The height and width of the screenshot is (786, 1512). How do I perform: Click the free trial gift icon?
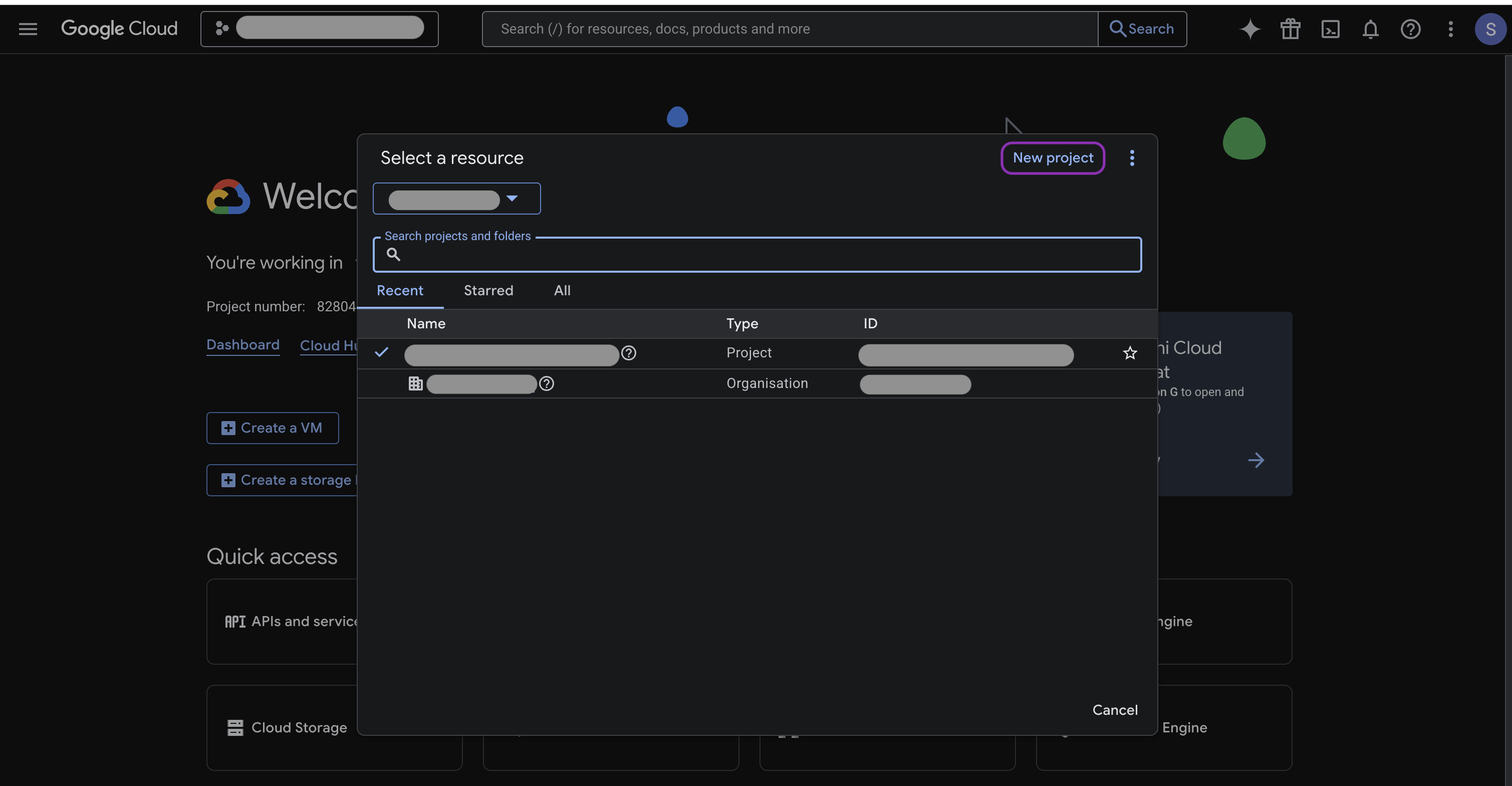click(x=1290, y=29)
